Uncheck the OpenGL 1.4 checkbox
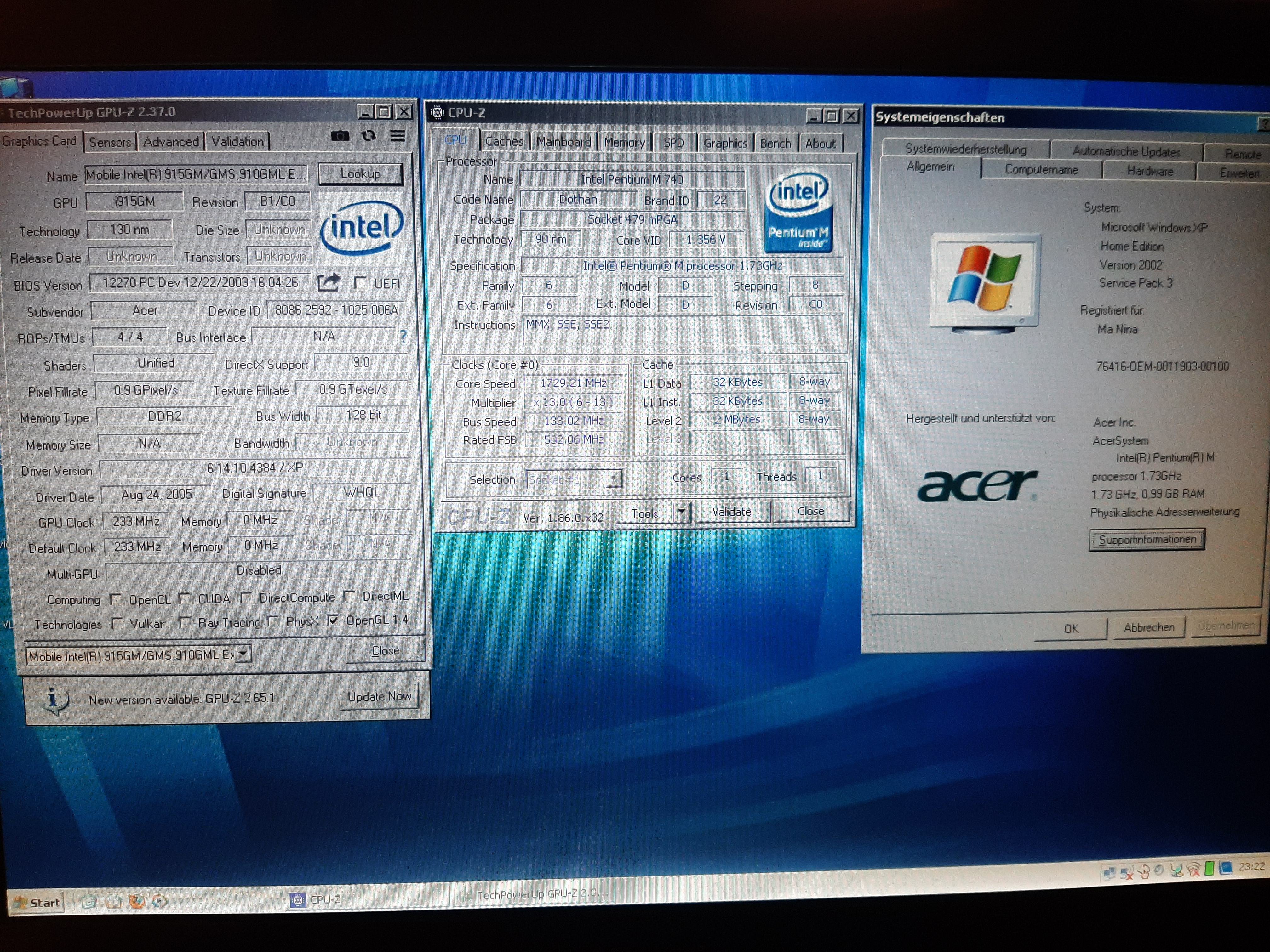 (333, 620)
